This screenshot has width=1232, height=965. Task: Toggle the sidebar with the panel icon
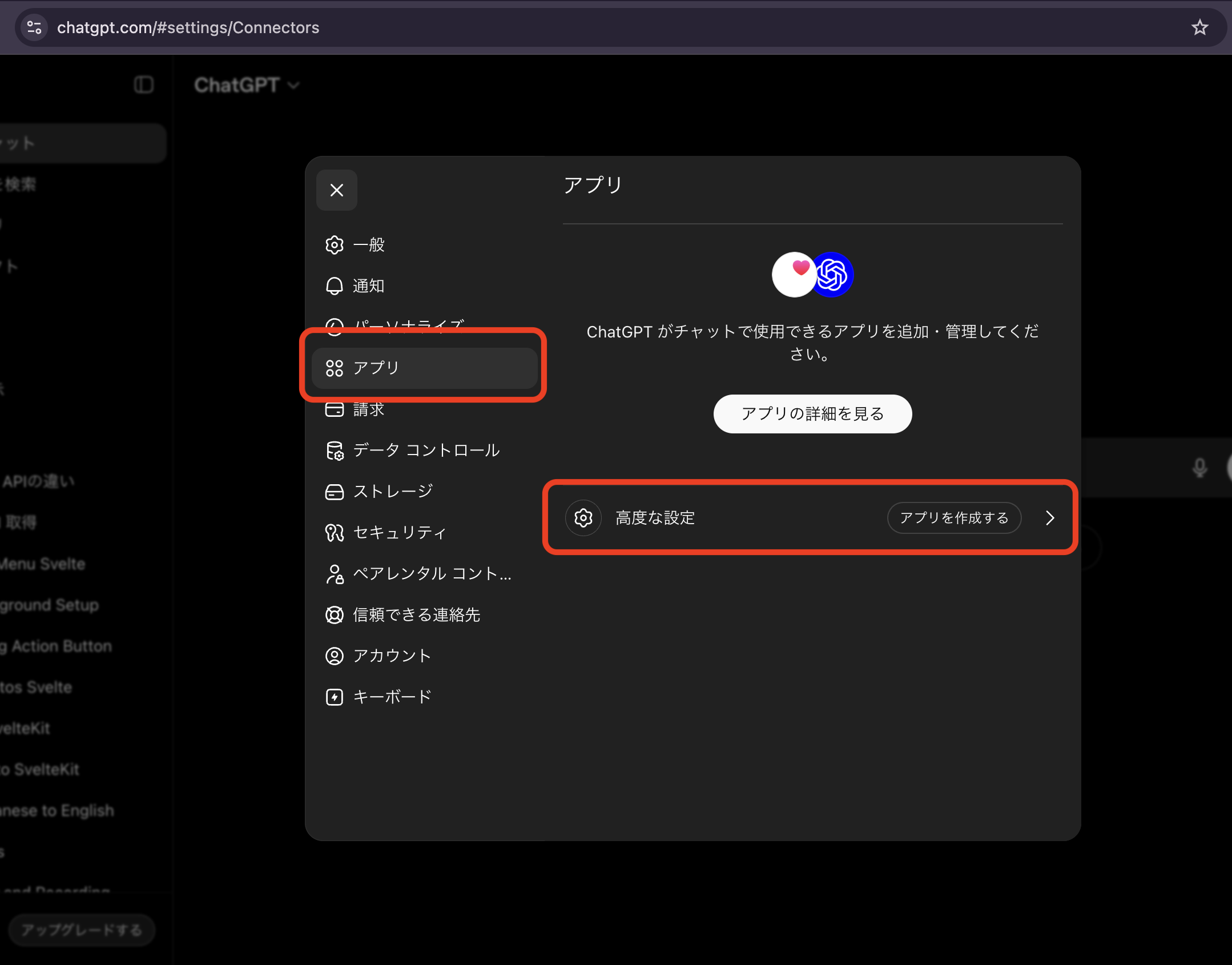pos(144,85)
